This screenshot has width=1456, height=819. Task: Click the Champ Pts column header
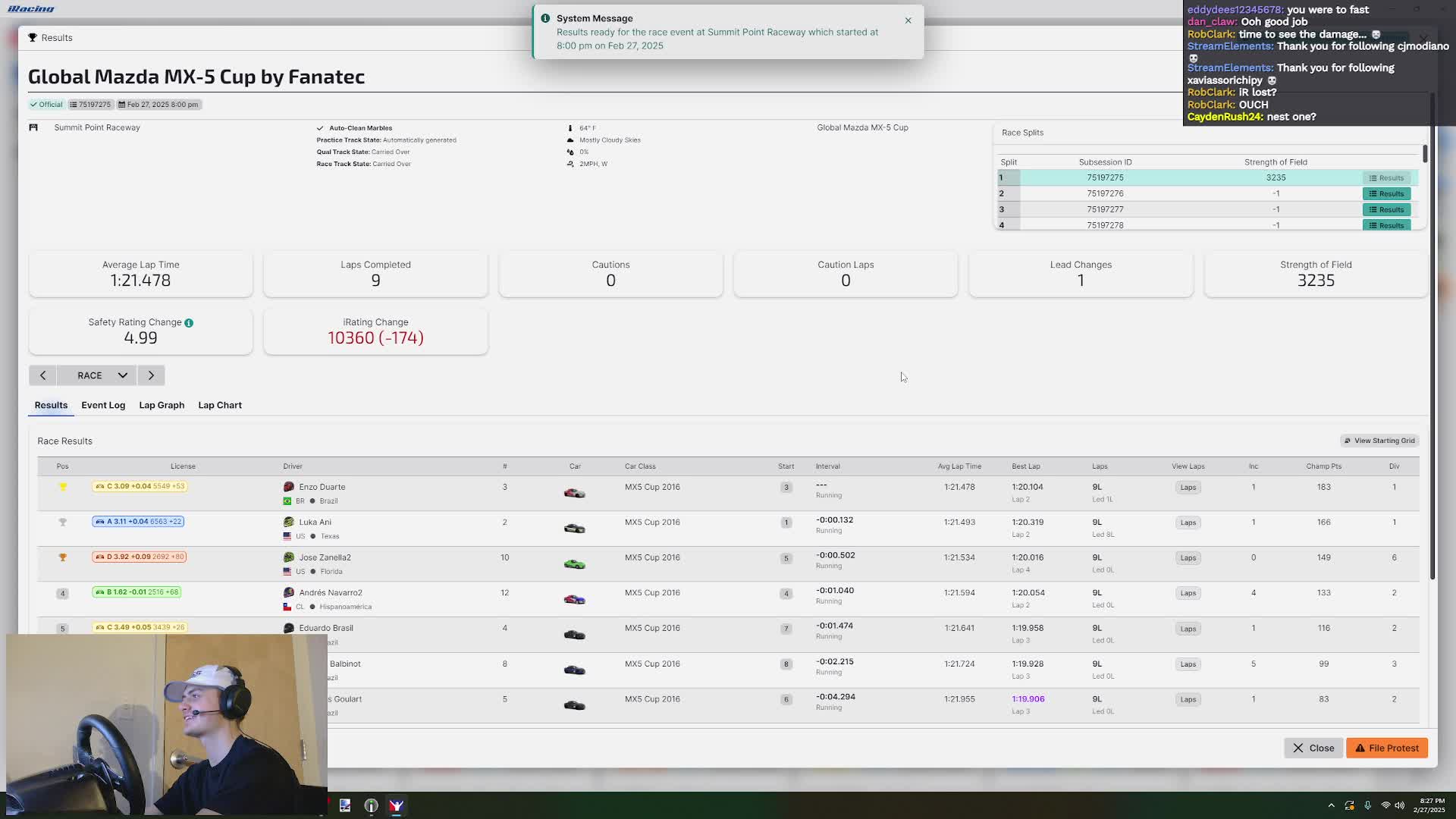click(x=1323, y=466)
